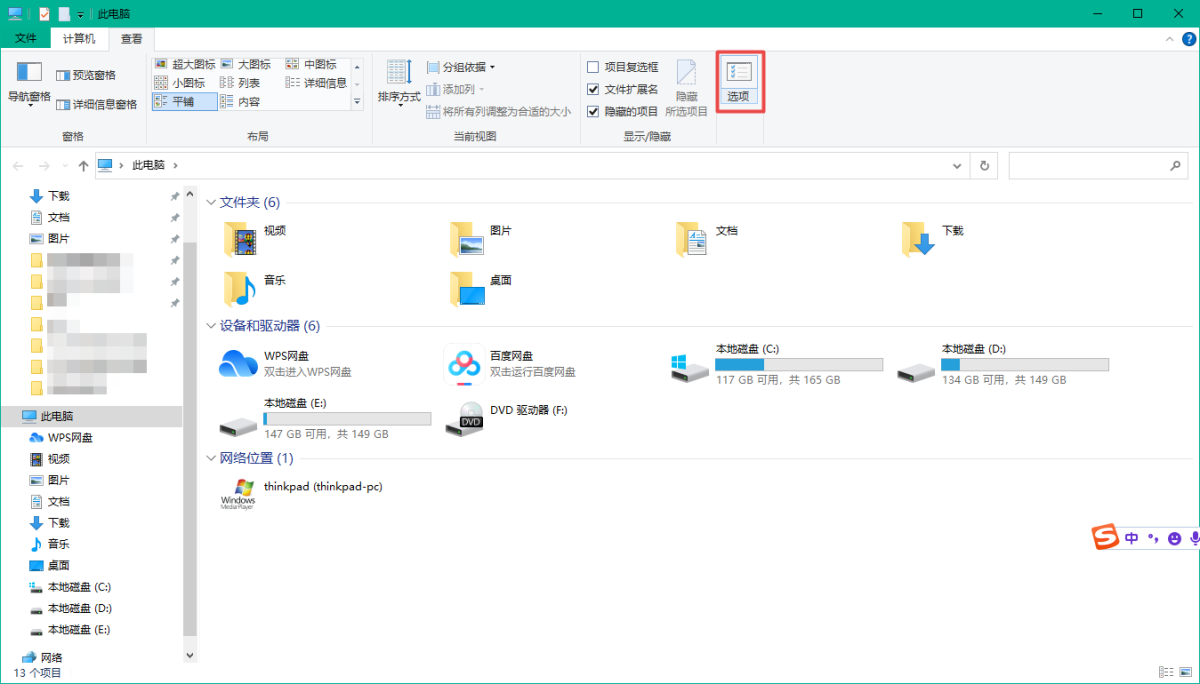The width and height of the screenshot is (1200, 684).
Task: Open the 排序方式 sort by dropdown
Action: (x=399, y=83)
